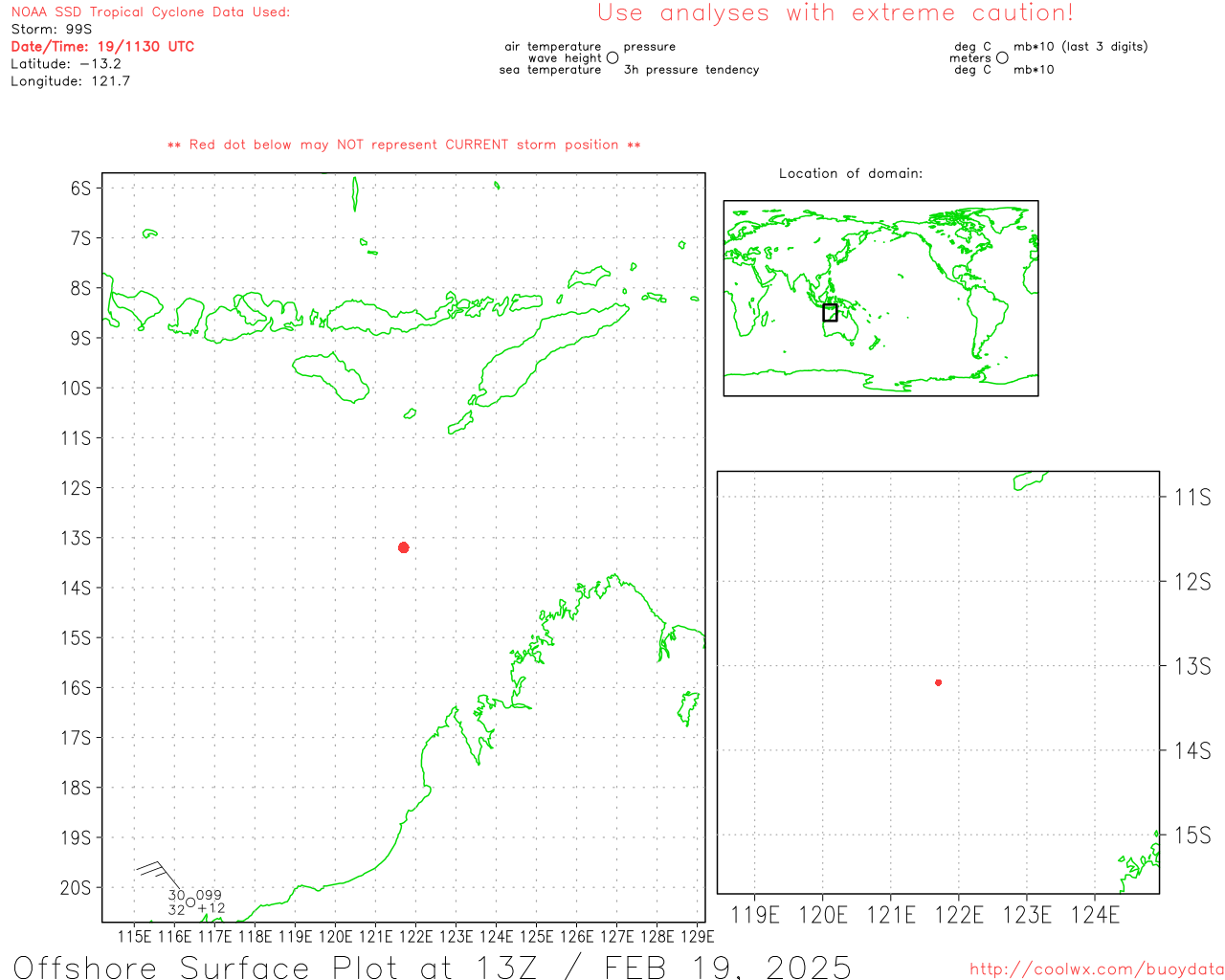Click the legend circle between wave height and pressure

point(612,57)
